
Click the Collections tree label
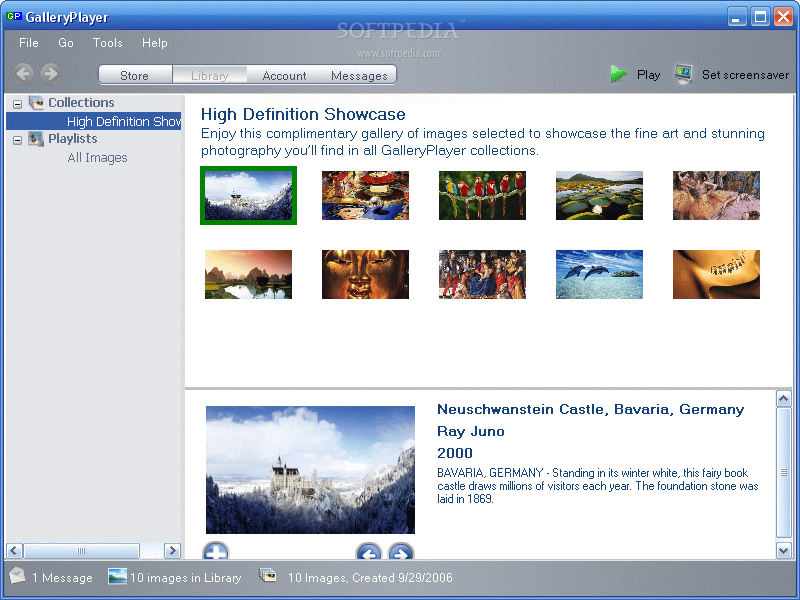(81, 103)
